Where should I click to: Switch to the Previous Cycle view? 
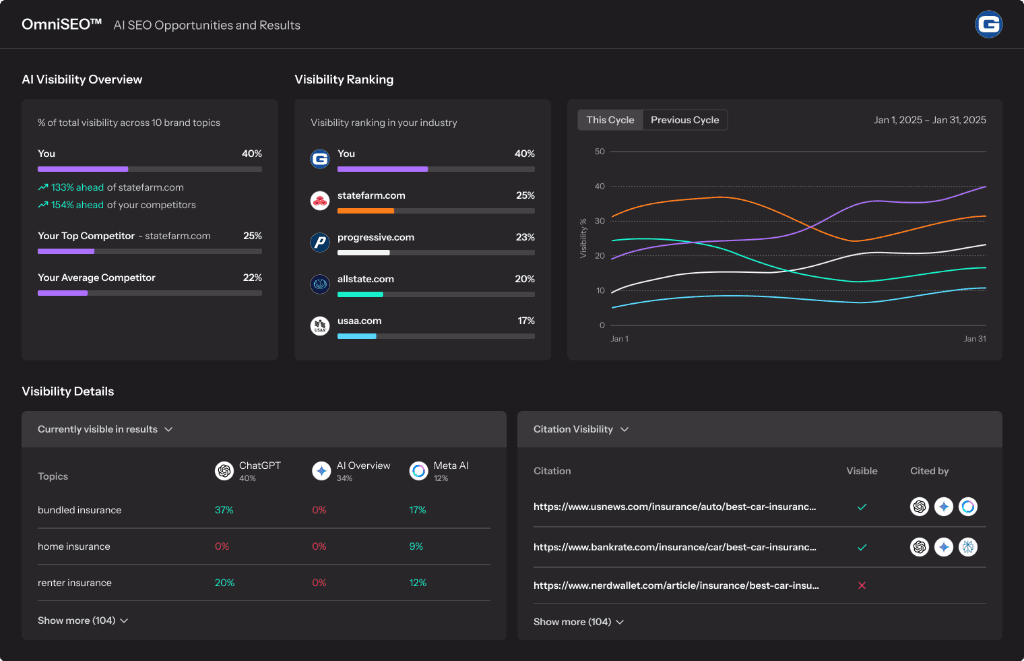684,119
